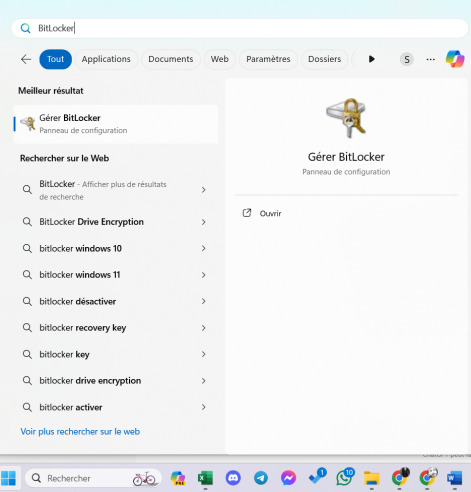Open the Gérer BitLocker best result

point(116,124)
